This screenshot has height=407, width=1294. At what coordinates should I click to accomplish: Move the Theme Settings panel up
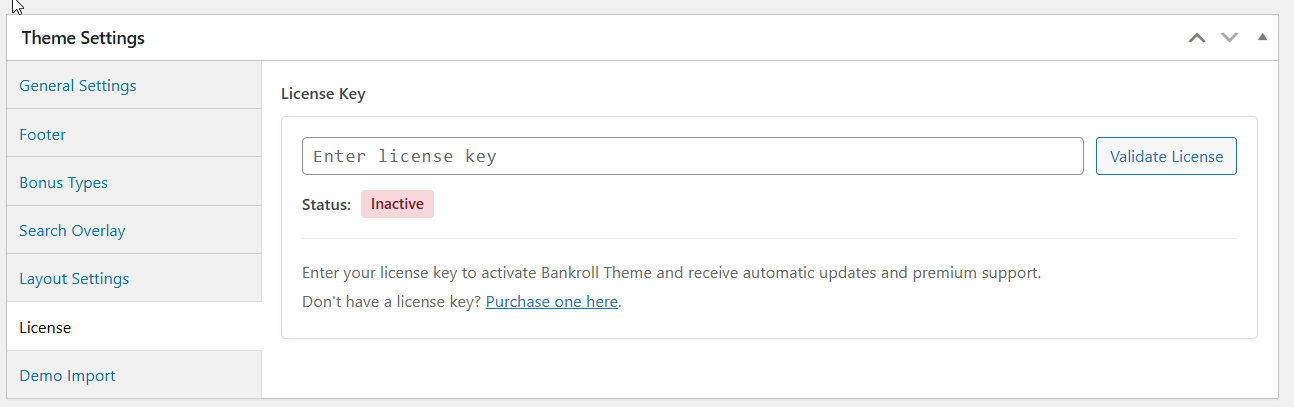click(x=1197, y=38)
